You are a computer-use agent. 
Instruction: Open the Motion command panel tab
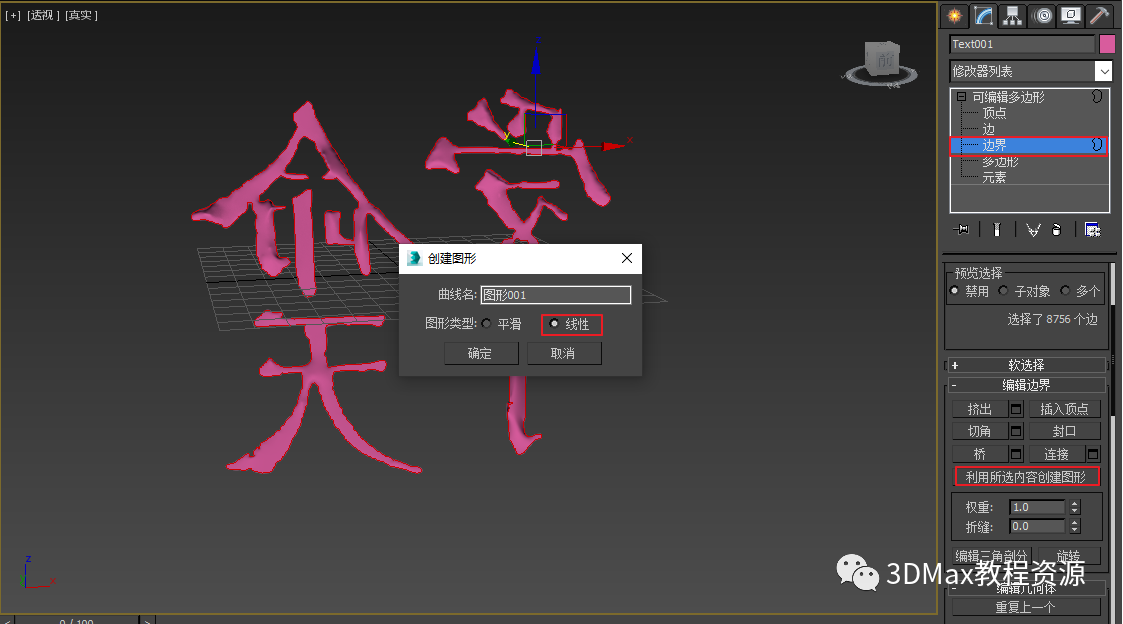(1043, 16)
